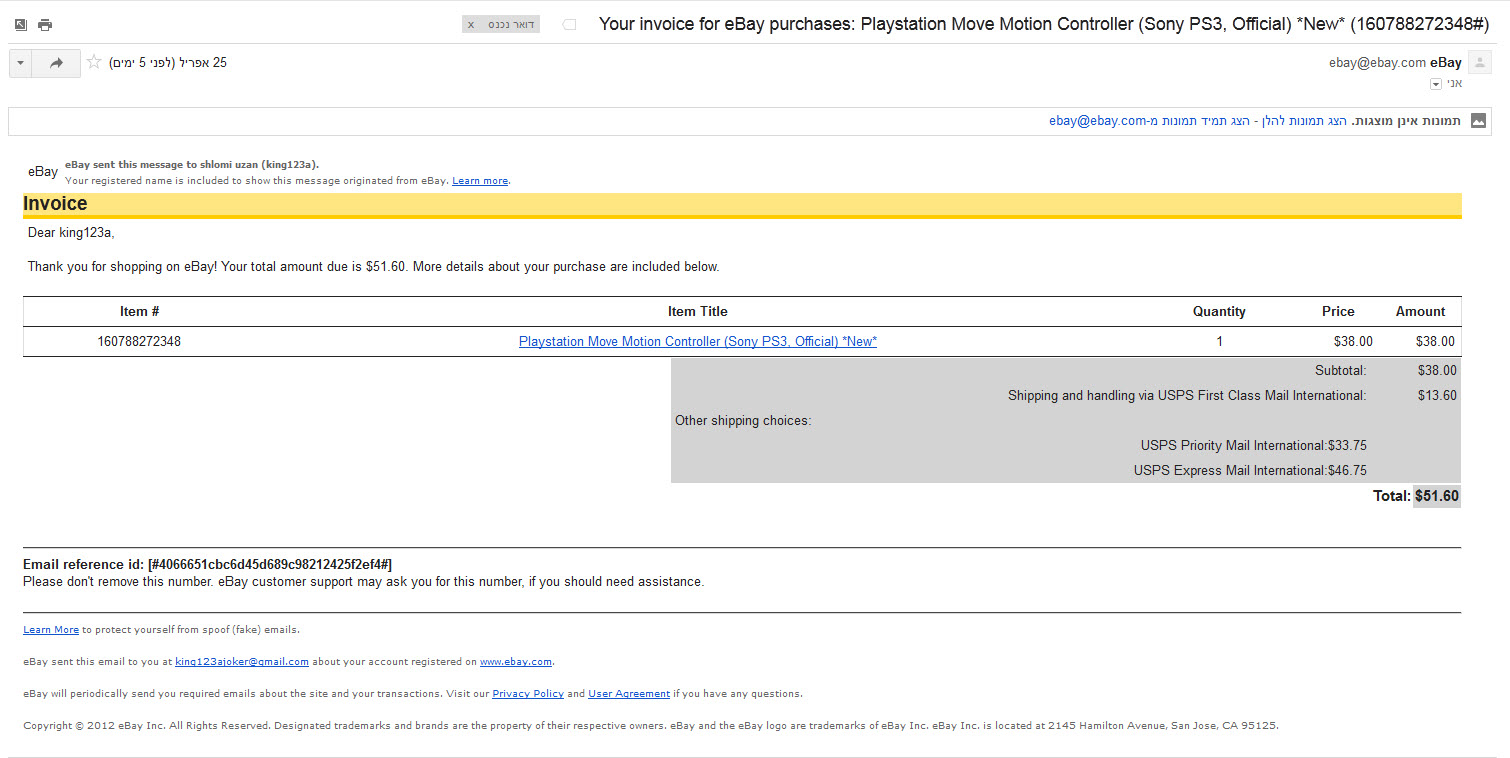This screenshot has height=758, width=1510.
Task: Click the king123ajoker@gmail.com email link
Action: (x=241, y=662)
